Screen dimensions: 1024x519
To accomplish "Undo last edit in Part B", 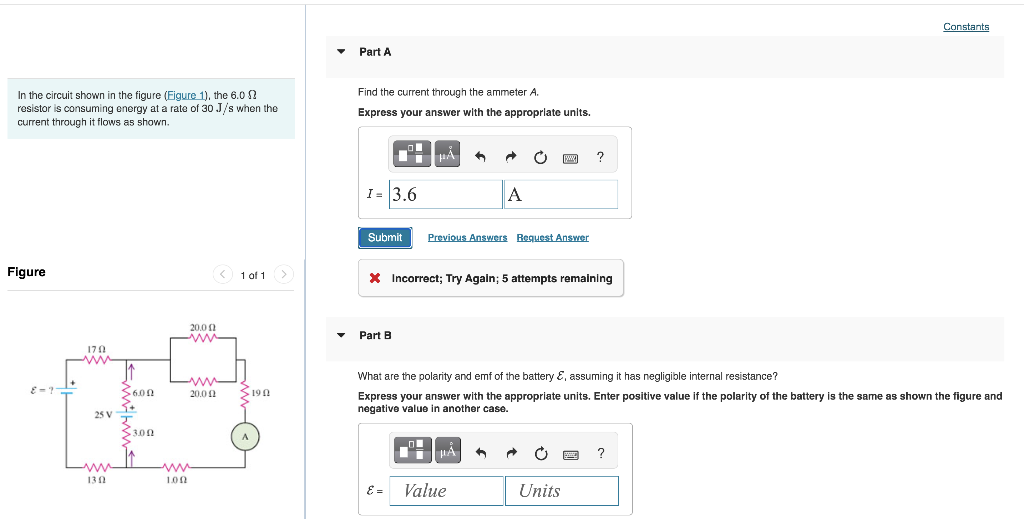I will point(480,454).
